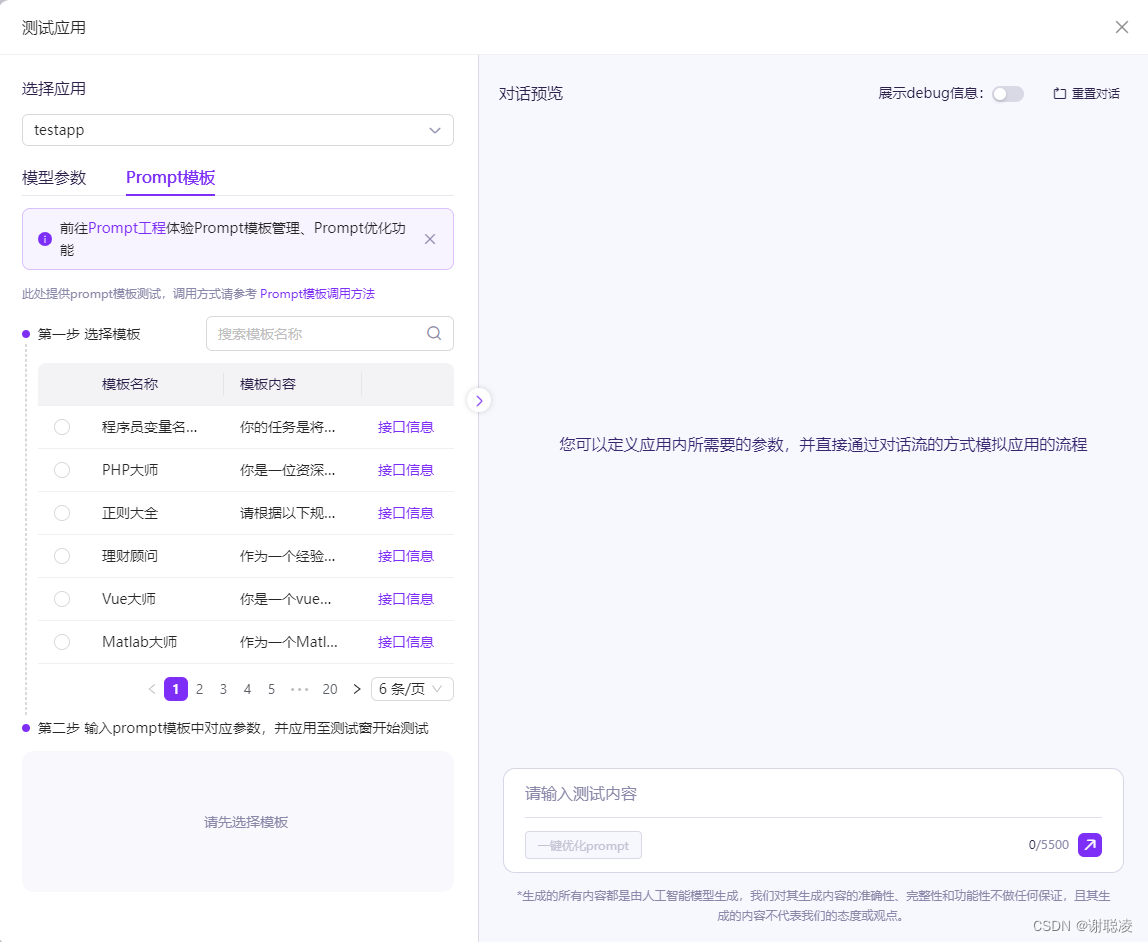Jump to page 4 in the template pagination

pos(247,689)
